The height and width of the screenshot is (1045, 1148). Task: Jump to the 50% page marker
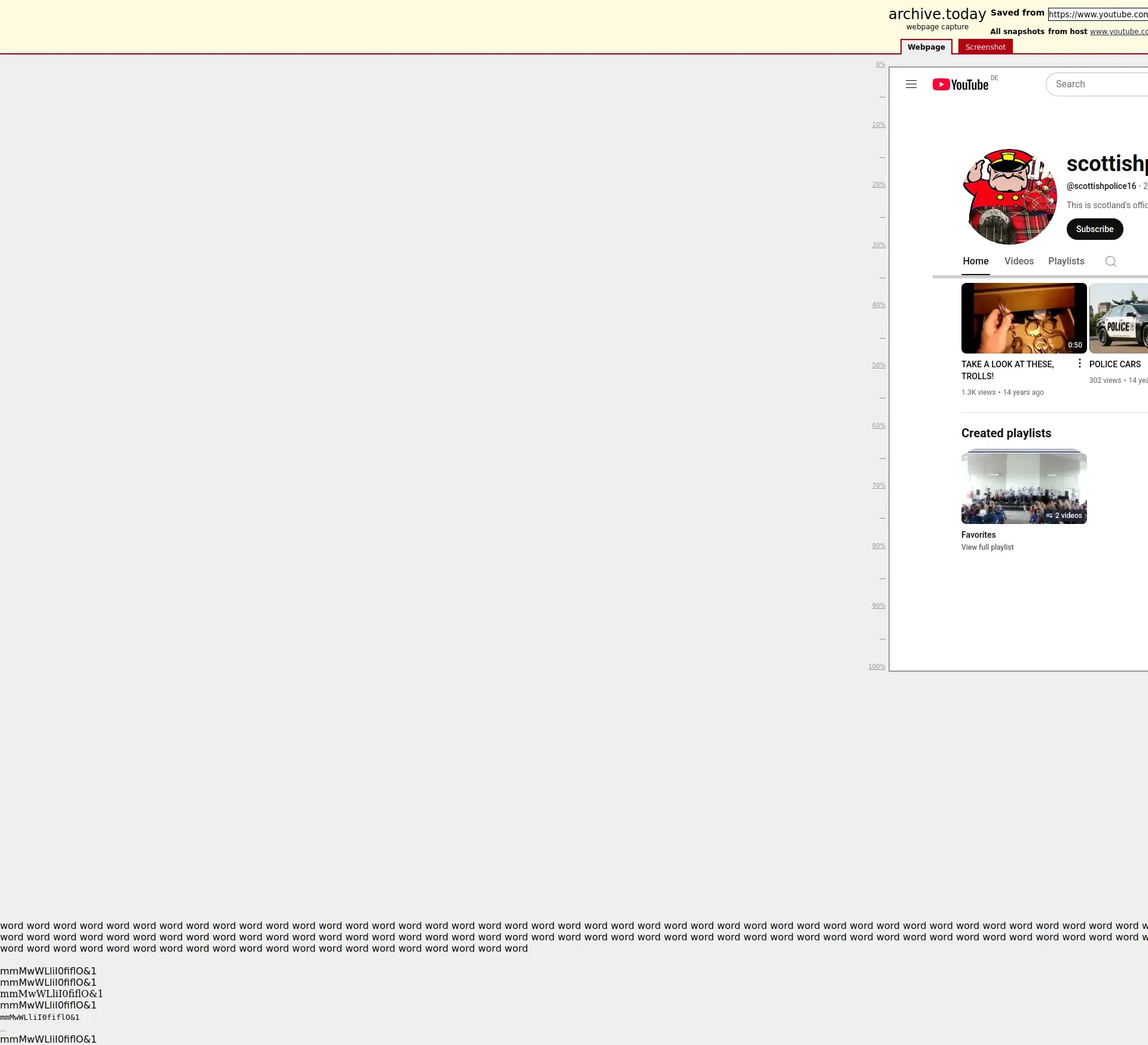coord(878,365)
